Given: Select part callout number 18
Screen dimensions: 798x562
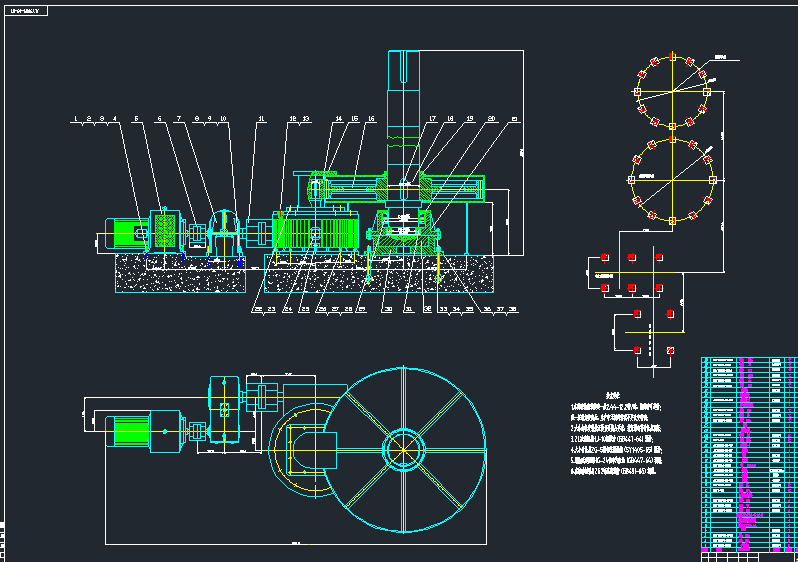Looking at the screenshot, I should 450,119.
